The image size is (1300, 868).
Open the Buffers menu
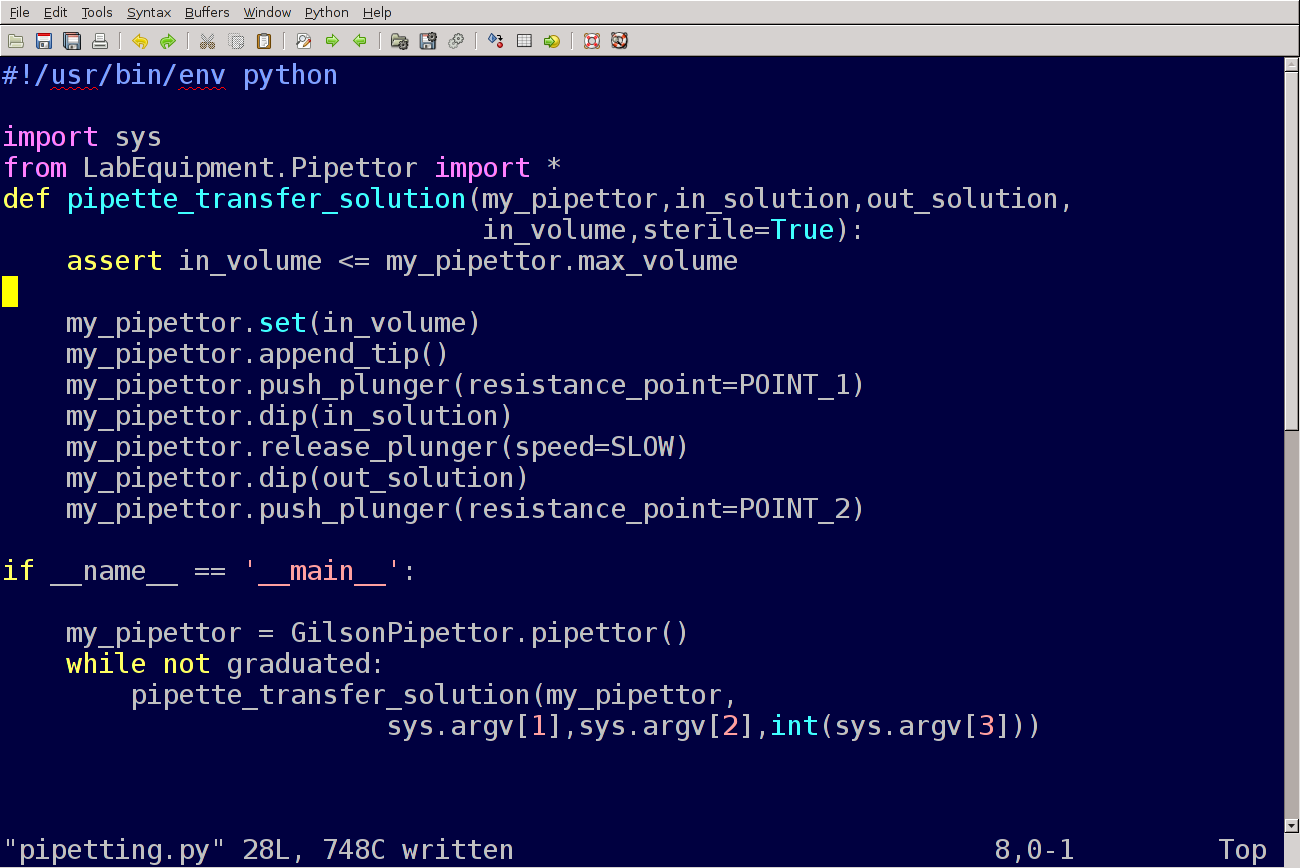(x=207, y=12)
